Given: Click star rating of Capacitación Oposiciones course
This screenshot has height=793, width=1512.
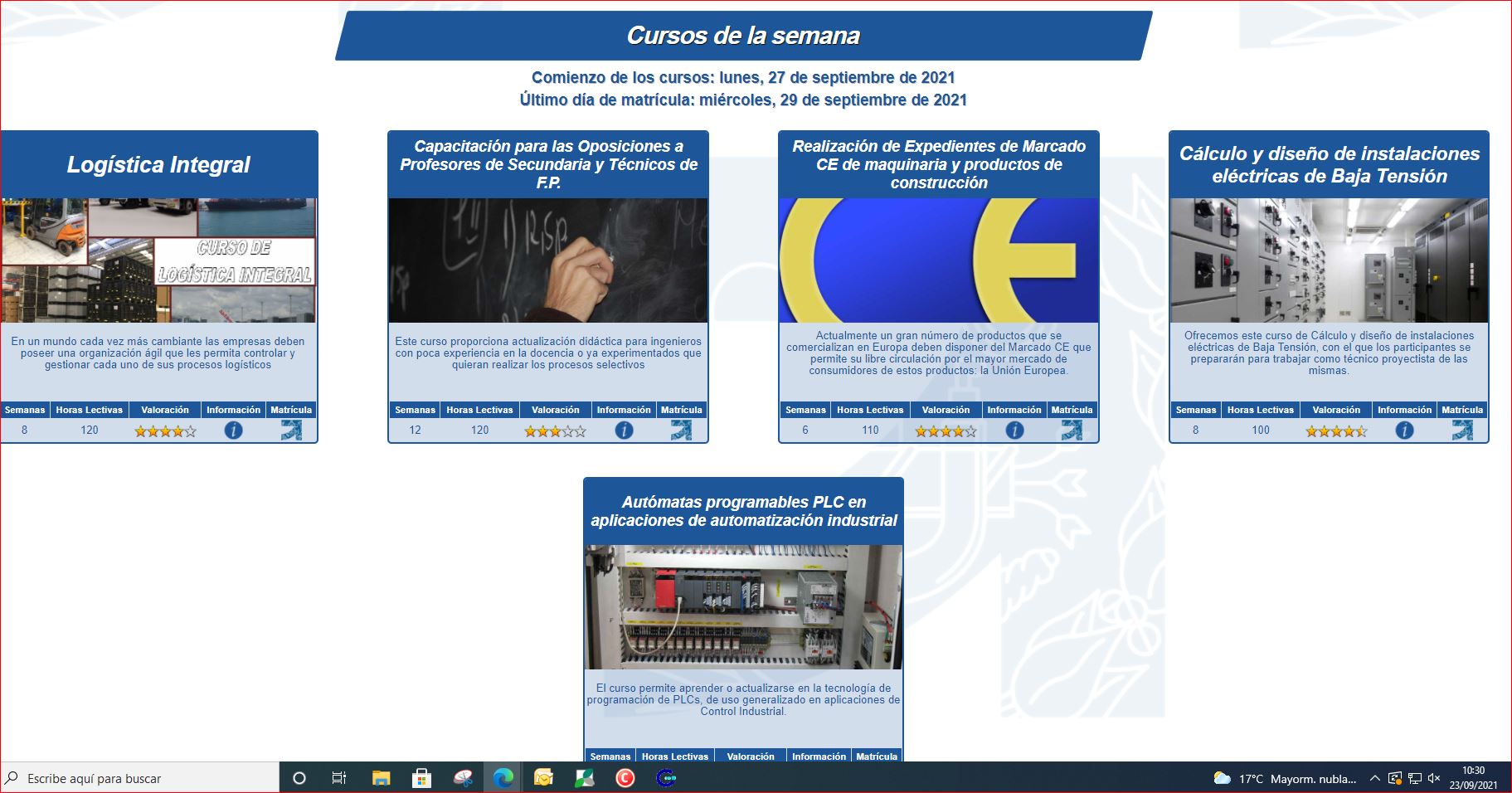Looking at the screenshot, I should 555,431.
